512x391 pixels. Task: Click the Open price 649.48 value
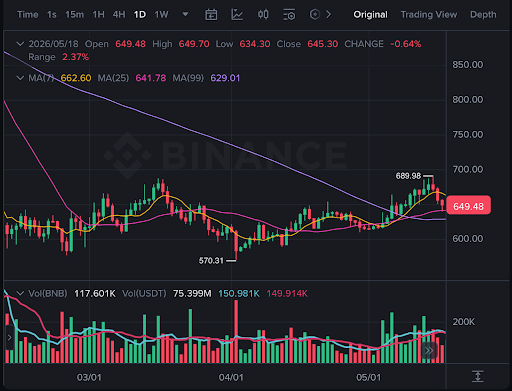coord(130,44)
